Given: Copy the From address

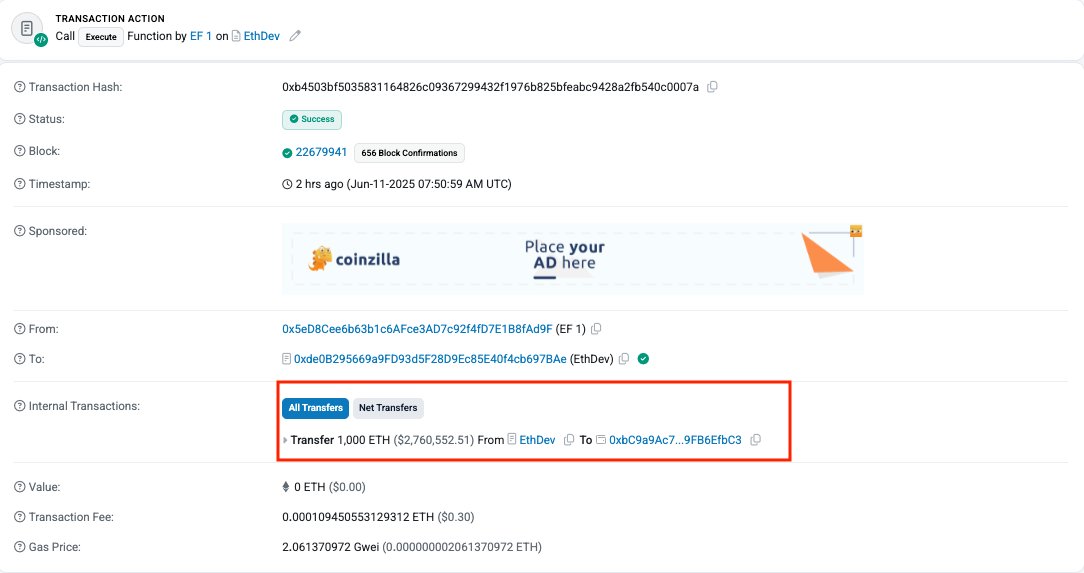Looking at the screenshot, I should [596, 329].
